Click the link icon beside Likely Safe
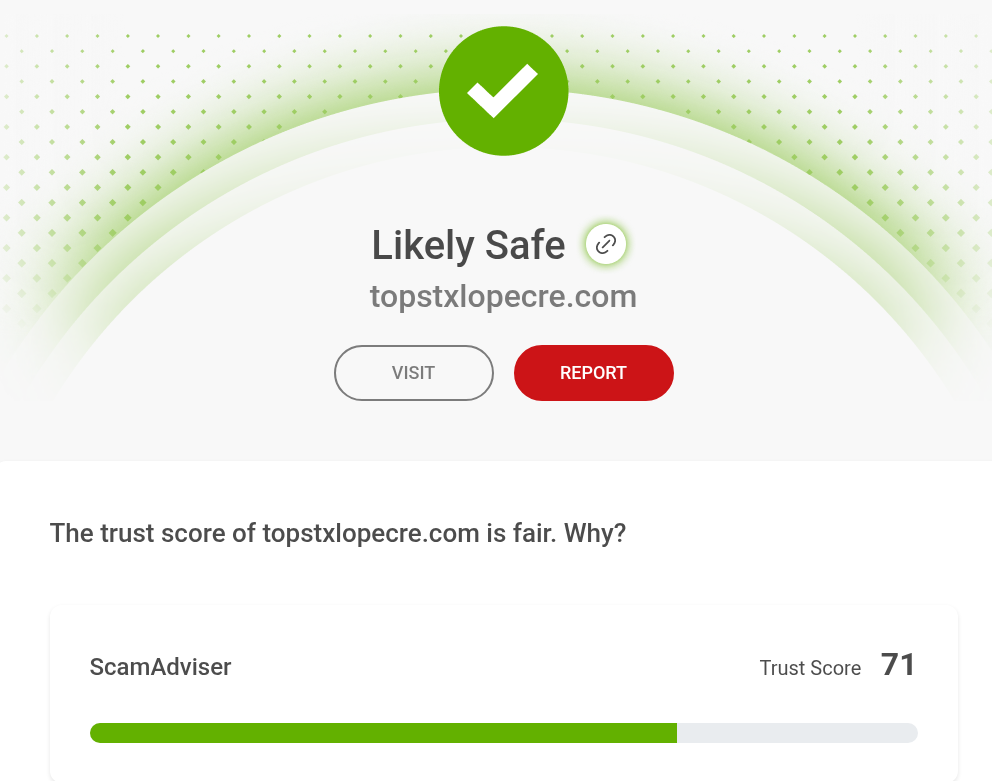This screenshot has height=781, width=992. [605, 244]
